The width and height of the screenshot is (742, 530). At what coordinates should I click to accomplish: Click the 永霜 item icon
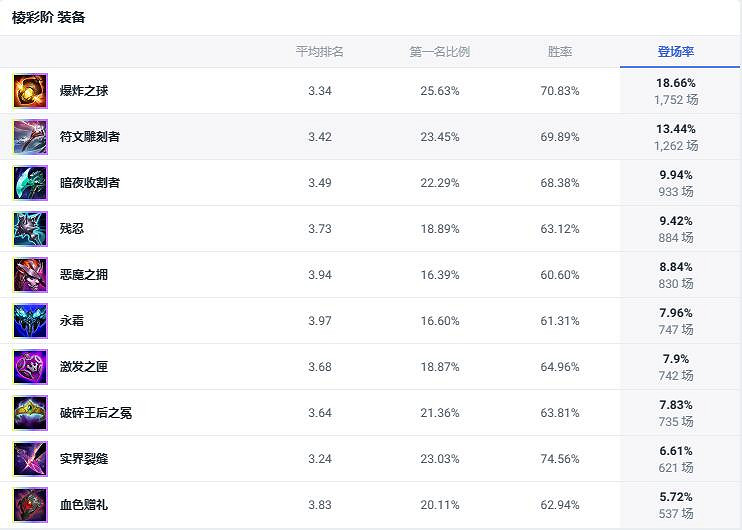click(30, 321)
